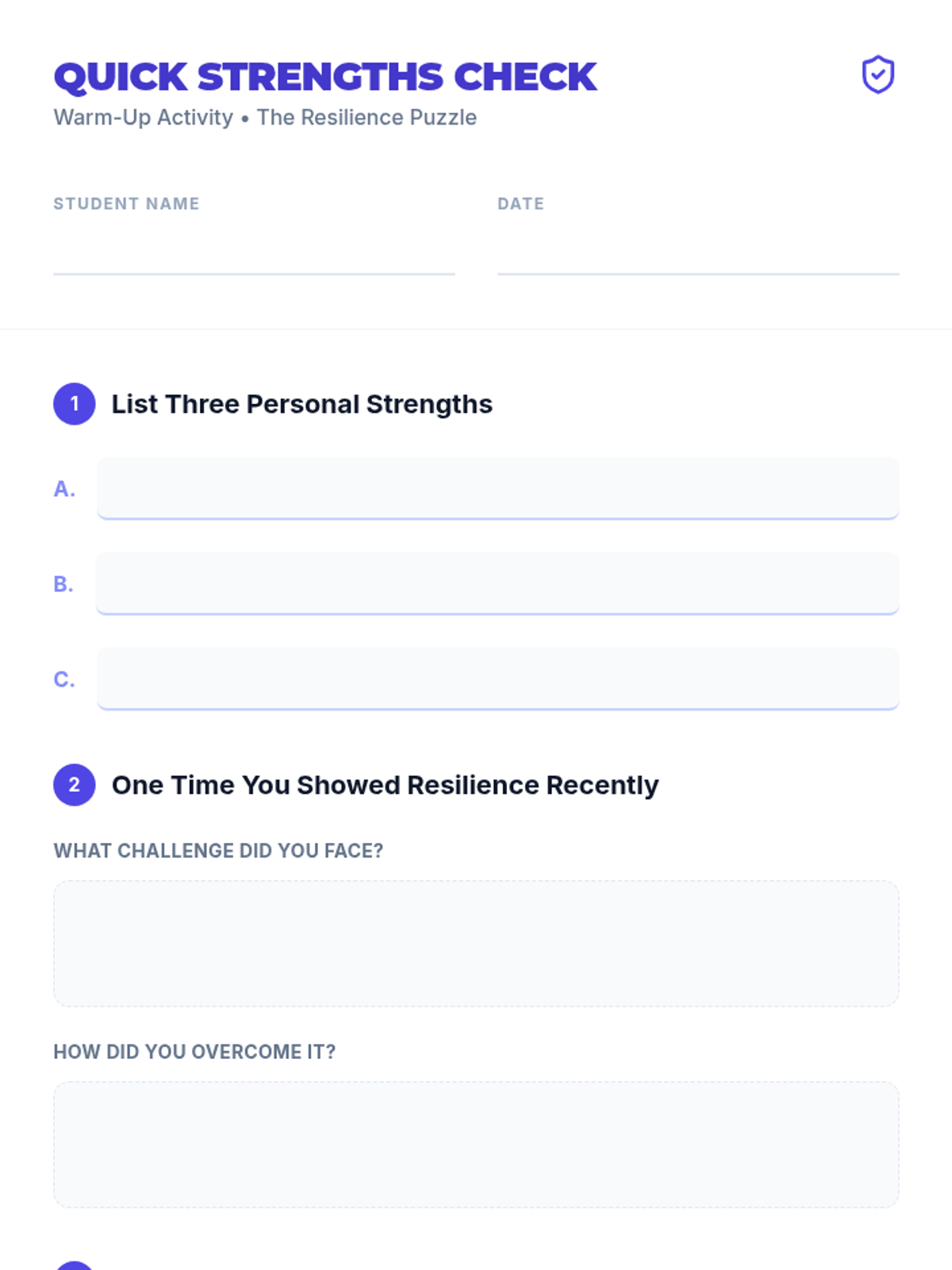Click the Date input line
The height and width of the screenshot is (1270, 952).
698,254
